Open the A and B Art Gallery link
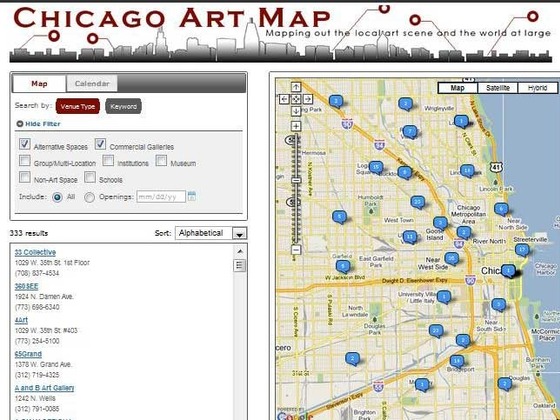Image resolution: width=560 pixels, height=420 pixels. pyautogui.click(x=45, y=388)
